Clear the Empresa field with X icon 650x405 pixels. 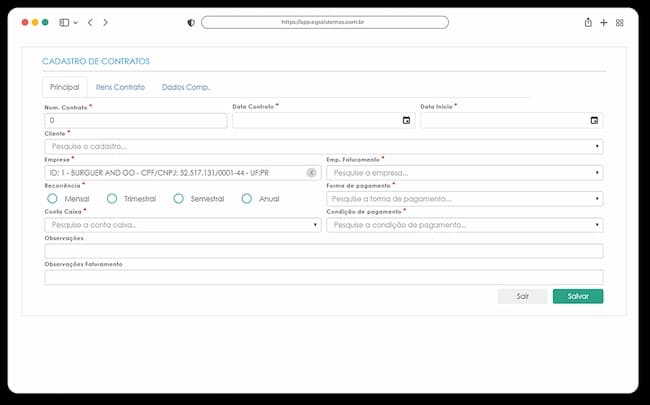pyautogui.click(x=311, y=173)
